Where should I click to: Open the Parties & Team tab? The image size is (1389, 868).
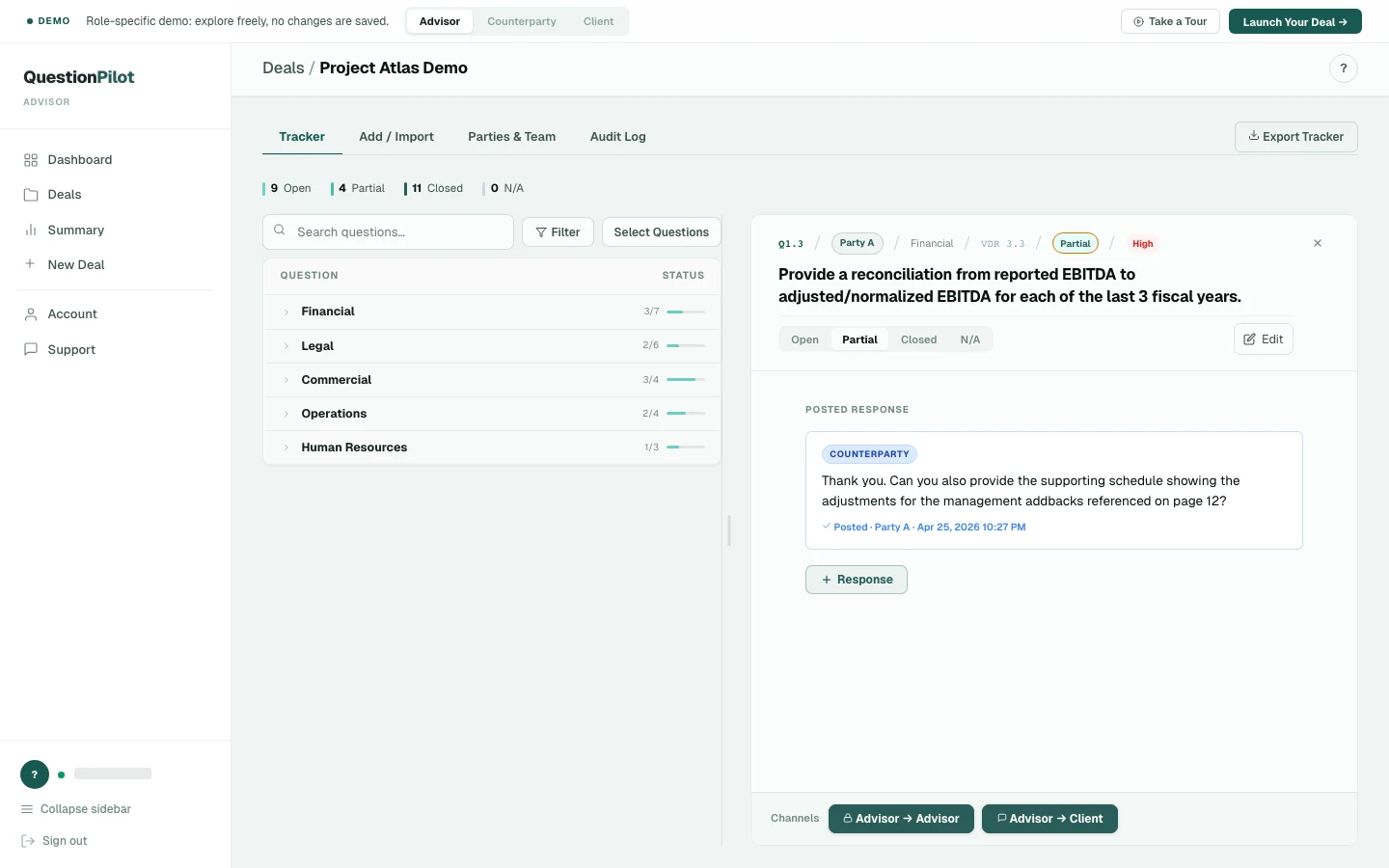pos(512,137)
